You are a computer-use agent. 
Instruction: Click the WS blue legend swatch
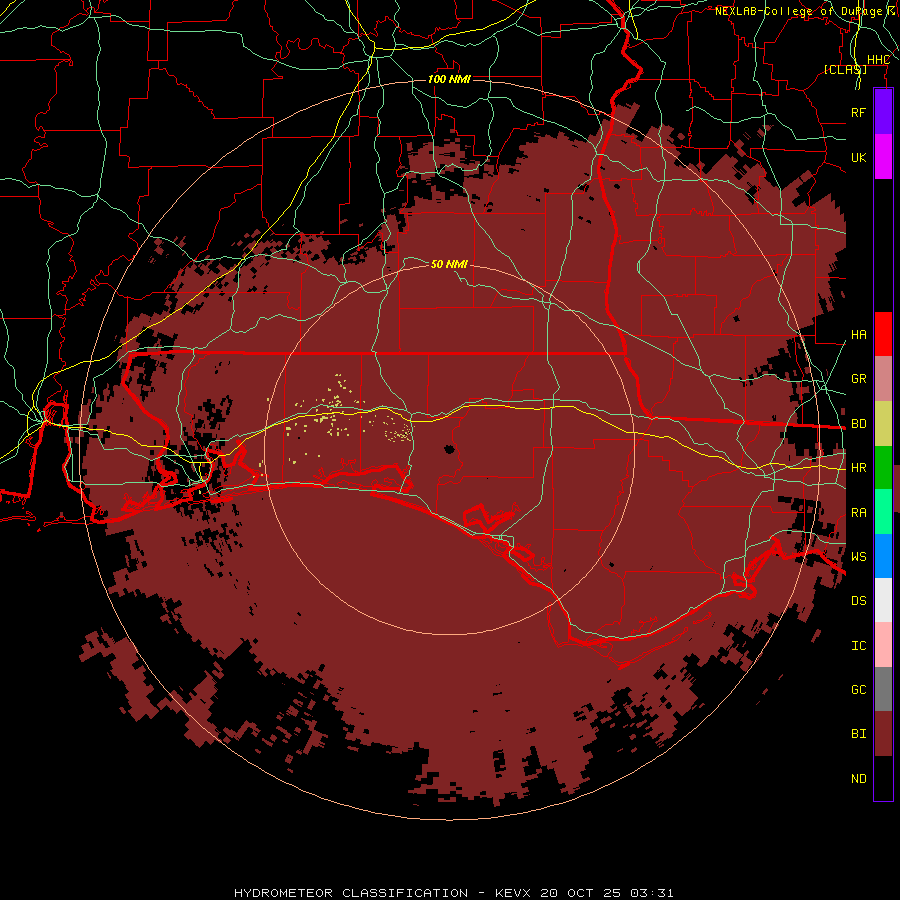coord(883,556)
